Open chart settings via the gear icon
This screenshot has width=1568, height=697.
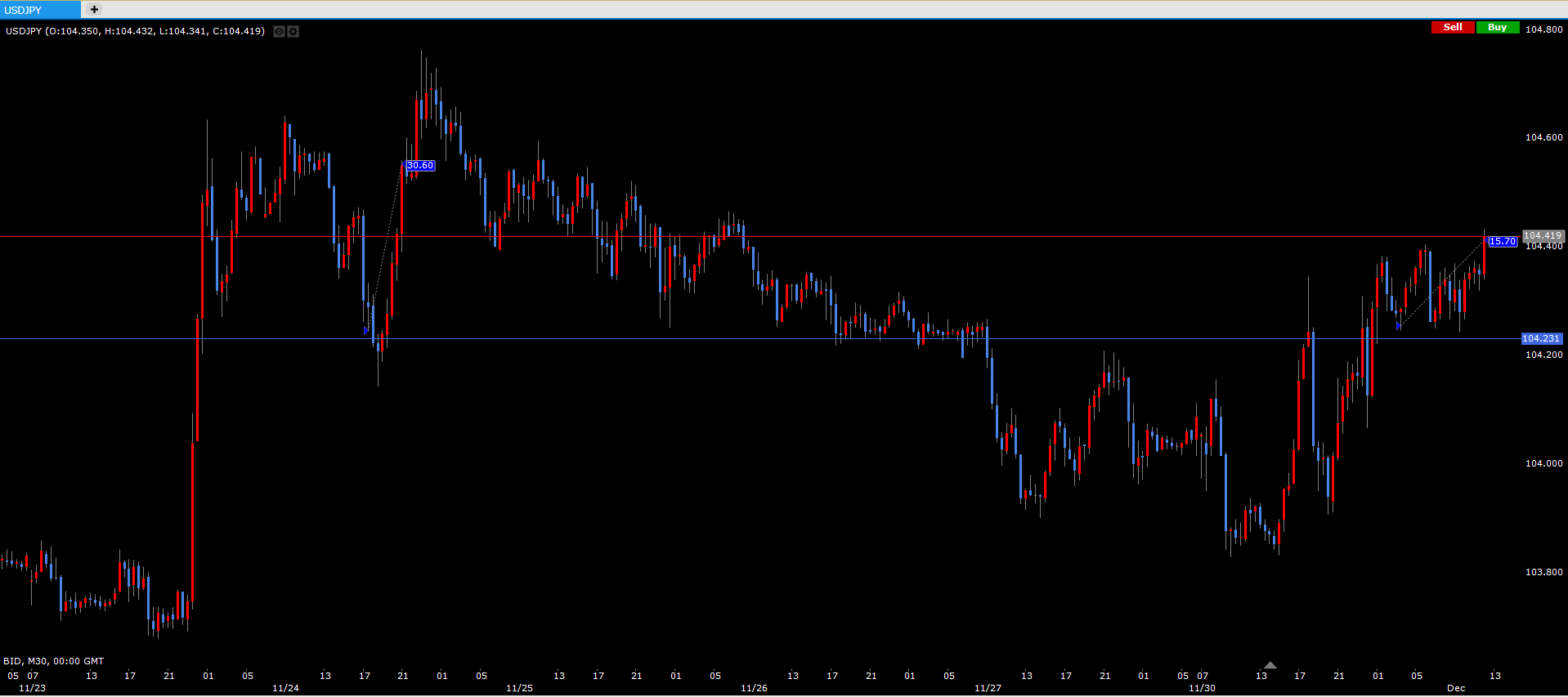[293, 32]
